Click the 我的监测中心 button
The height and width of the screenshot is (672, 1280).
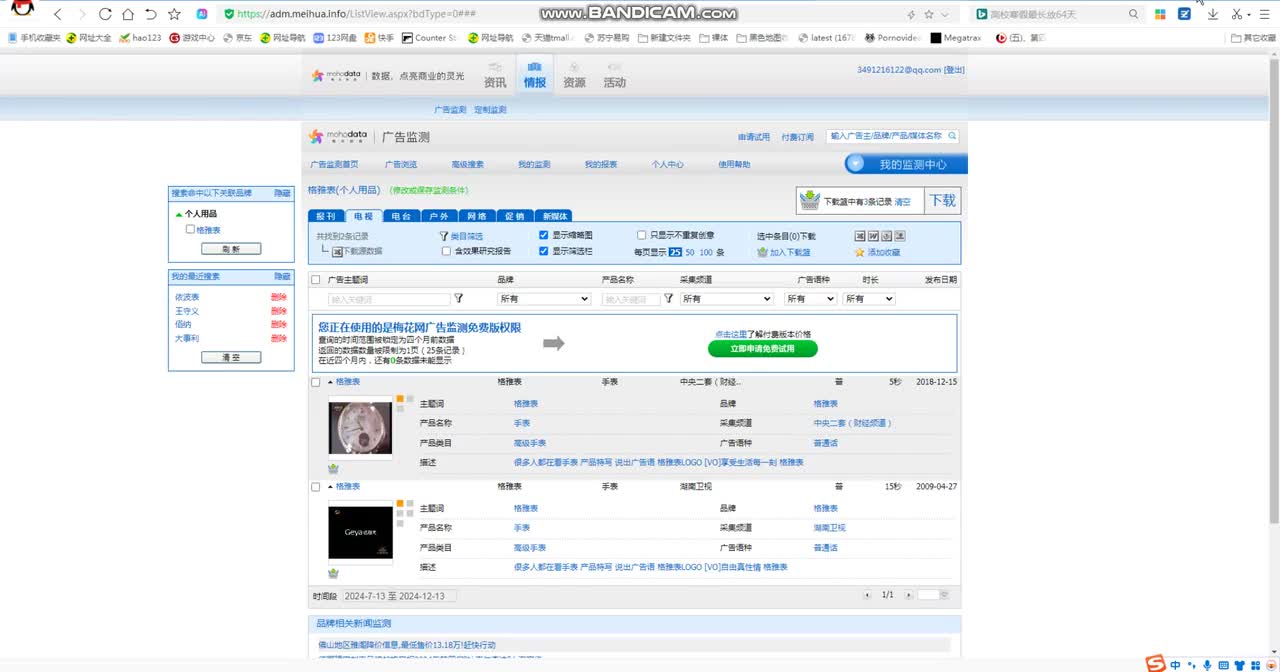pos(906,164)
